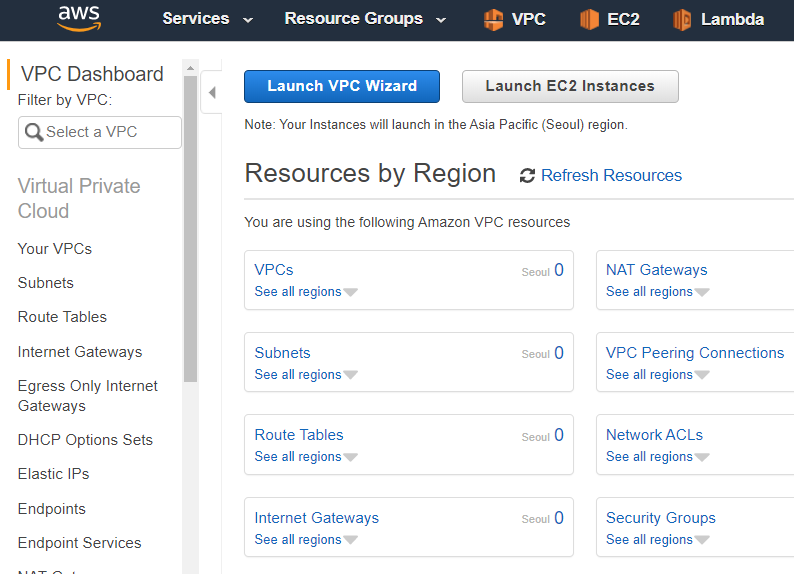Open Elastic IPs in the sidebar
Image resolution: width=794 pixels, height=574 pixels.
pos(53,474)
